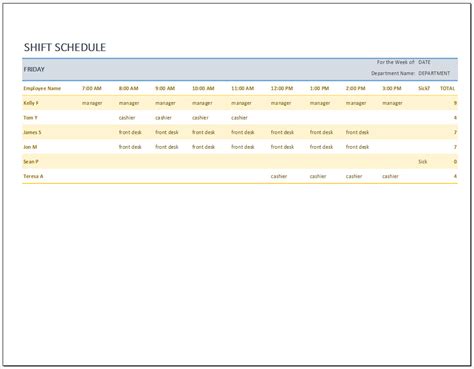The height and width of the screenshot is (369, 474).
Task: Select Kelly F's 12:00 PM manager cell
Action: click(281, 103)
